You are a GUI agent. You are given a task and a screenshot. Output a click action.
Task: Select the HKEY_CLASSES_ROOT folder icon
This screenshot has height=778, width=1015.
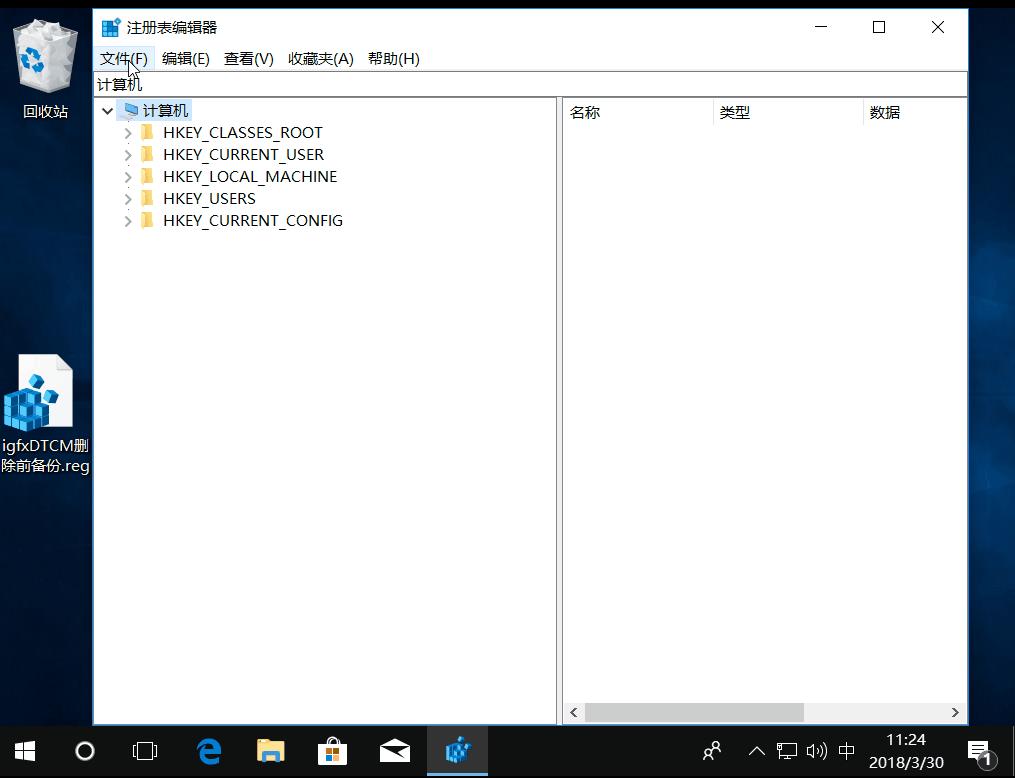pyautogui.click(x=148, y=132)
